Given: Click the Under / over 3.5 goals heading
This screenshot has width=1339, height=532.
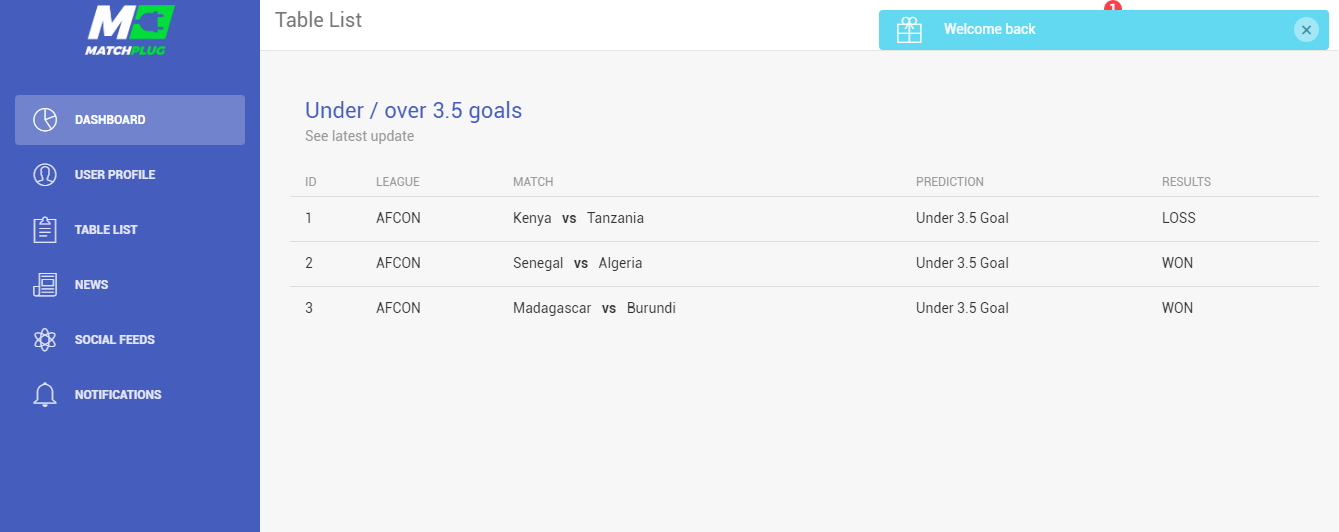Looking at the screenshot, I should [x=413, y=110].
